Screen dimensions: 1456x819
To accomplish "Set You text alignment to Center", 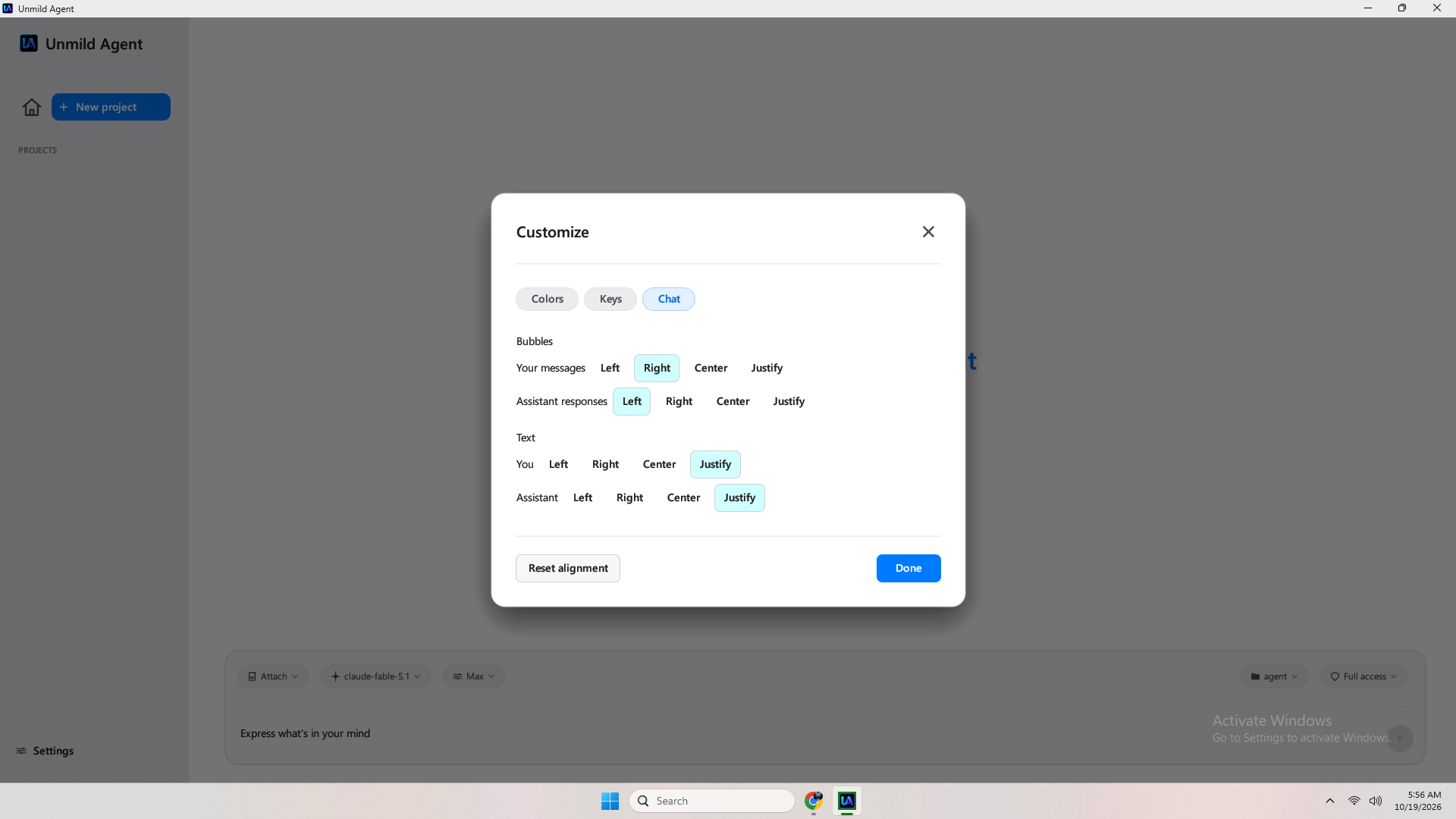I will 659,464.
